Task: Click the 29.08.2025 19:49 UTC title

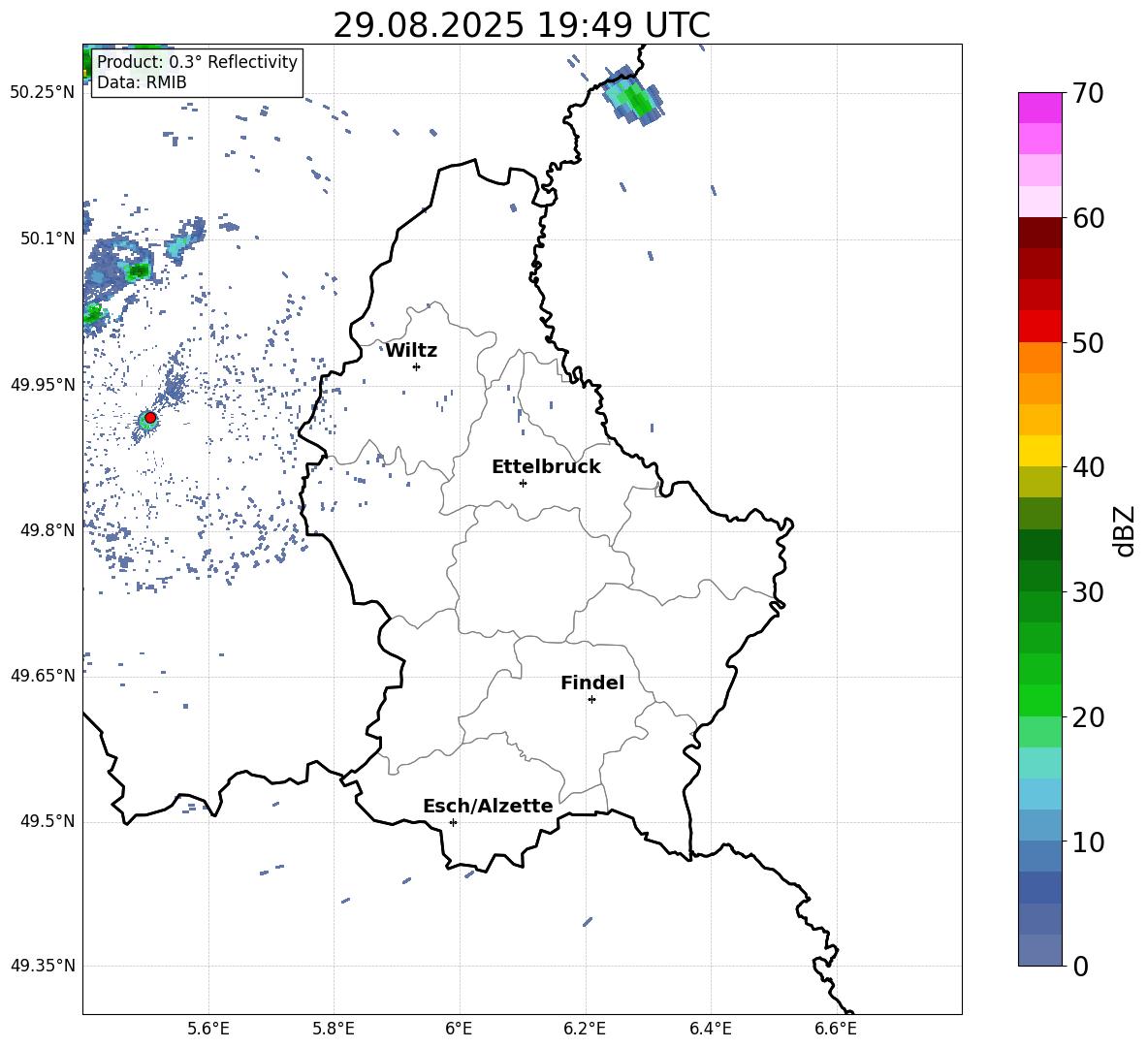Action: point(522,25)
